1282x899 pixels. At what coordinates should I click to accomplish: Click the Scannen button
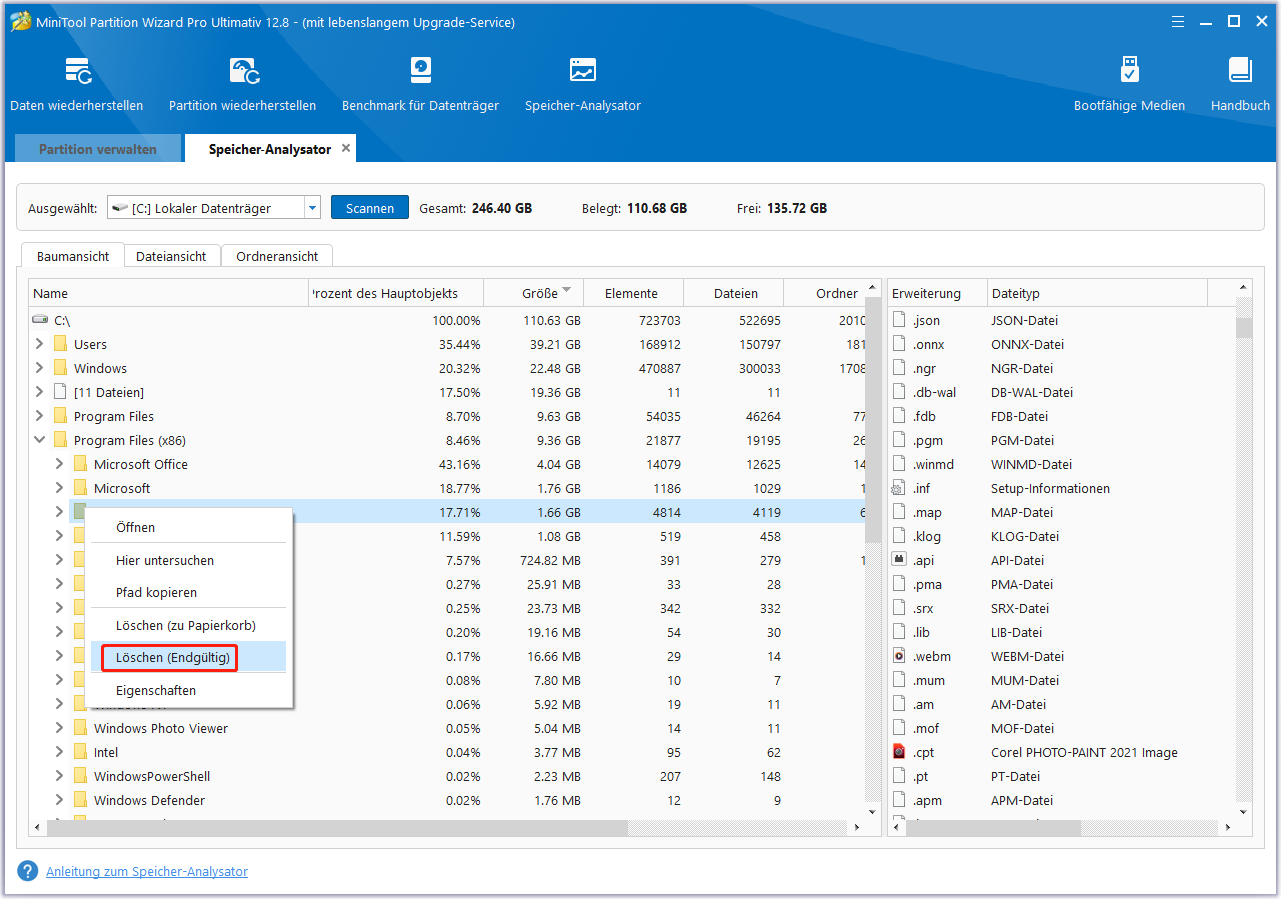click(x=370, y=208)
